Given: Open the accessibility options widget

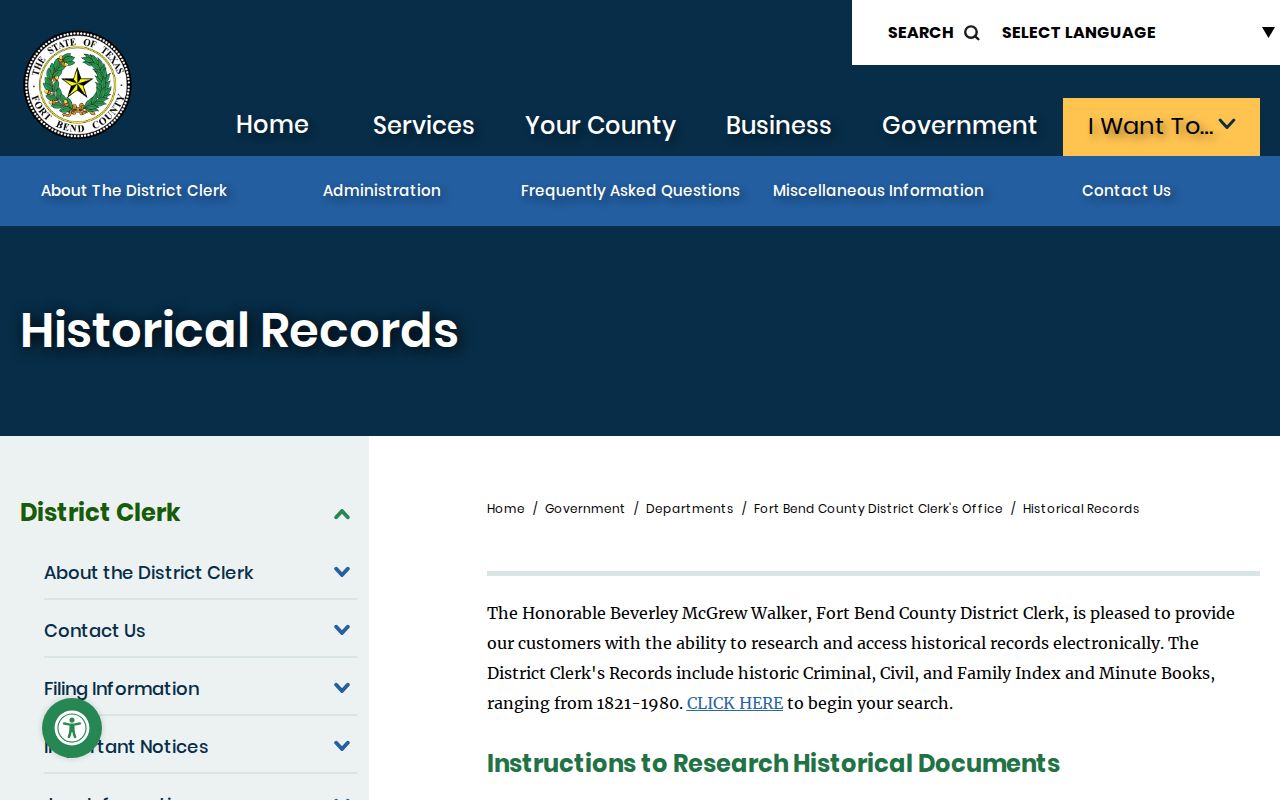Looking at the screenshot, I should point(72,728).
